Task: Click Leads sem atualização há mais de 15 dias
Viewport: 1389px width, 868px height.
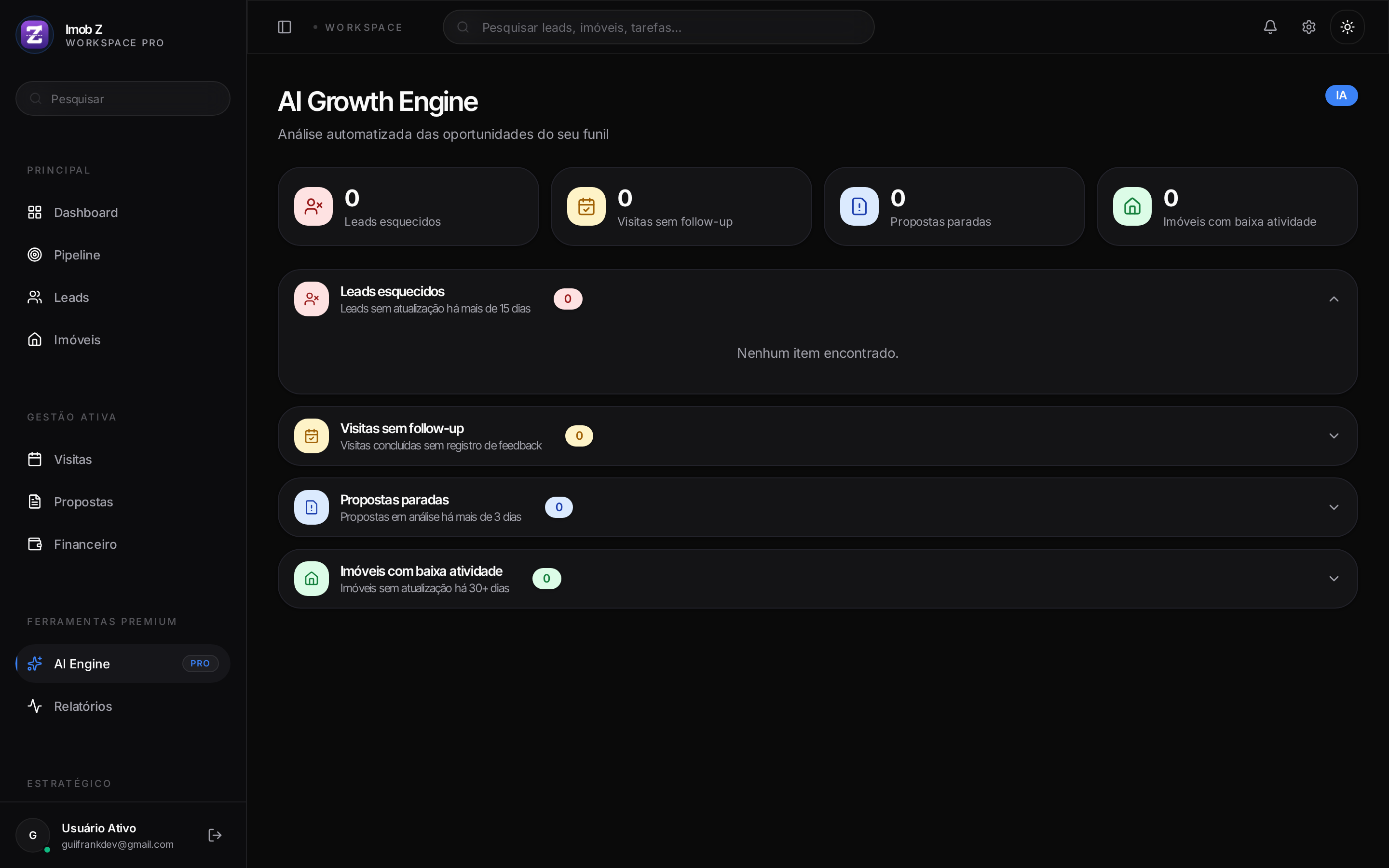Action: pos(435,309)
